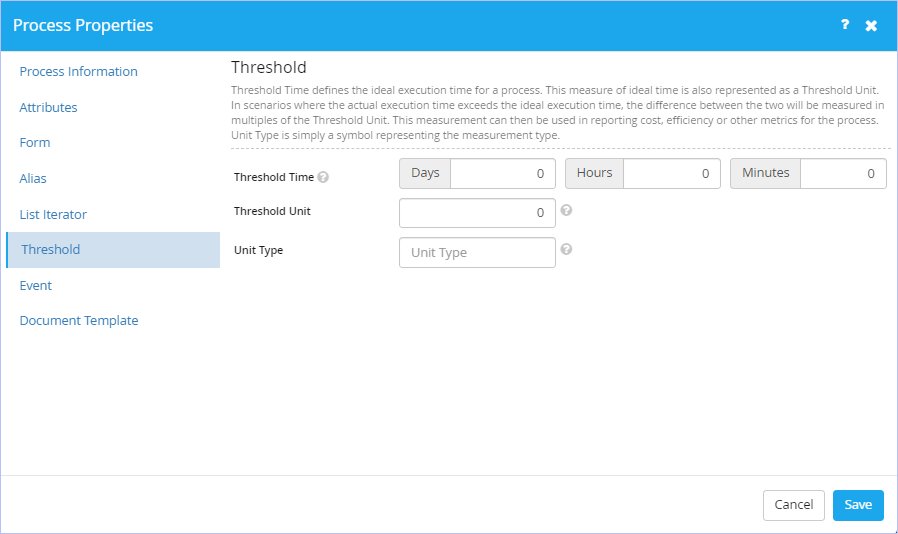898x534 pixels.
Task: Focus the Hours threshold input
Action: click(672, 174)
